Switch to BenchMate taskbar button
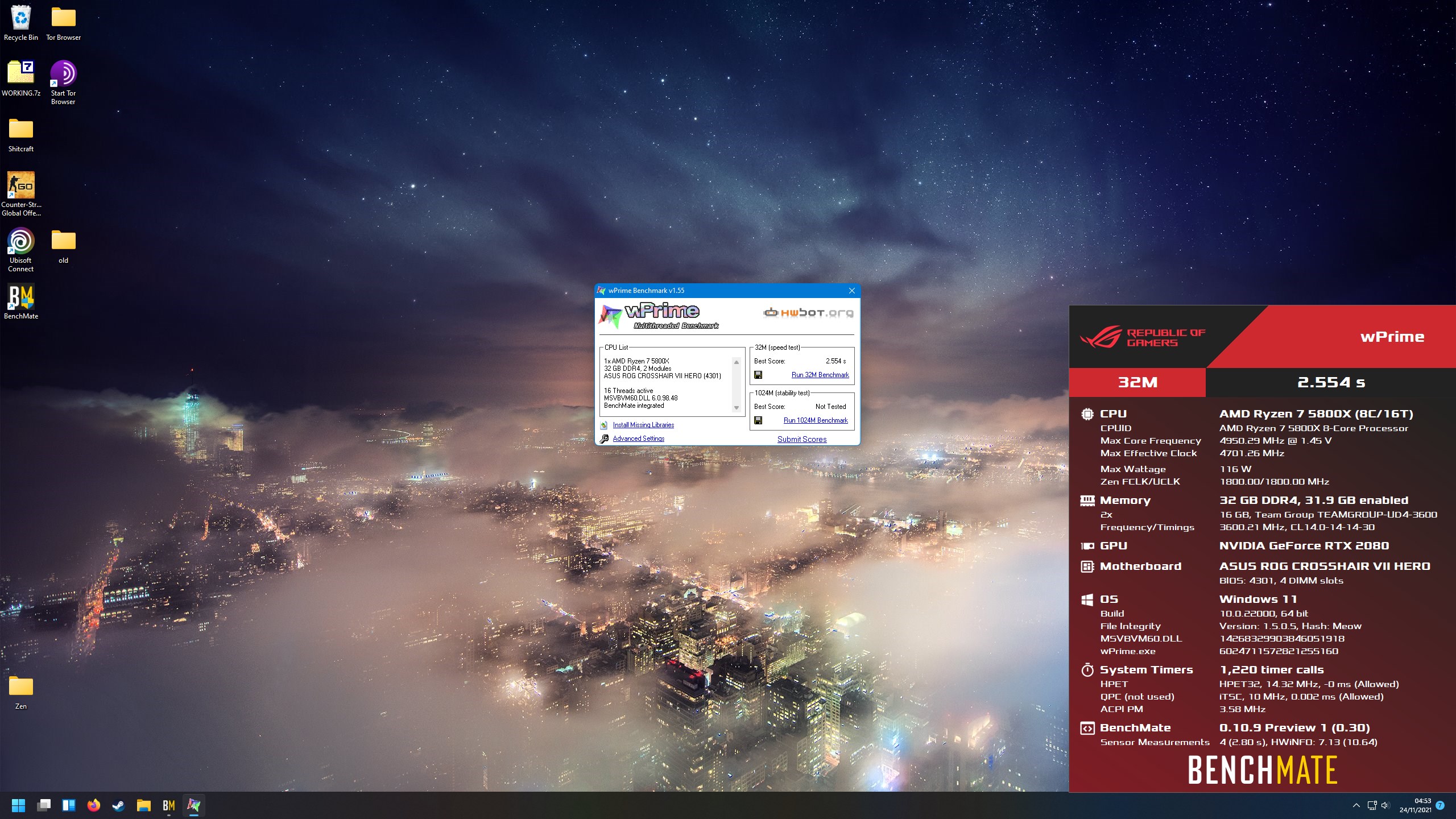This screenshot has height=819, width=1456. pyautogui.click(x=169, y=805)
